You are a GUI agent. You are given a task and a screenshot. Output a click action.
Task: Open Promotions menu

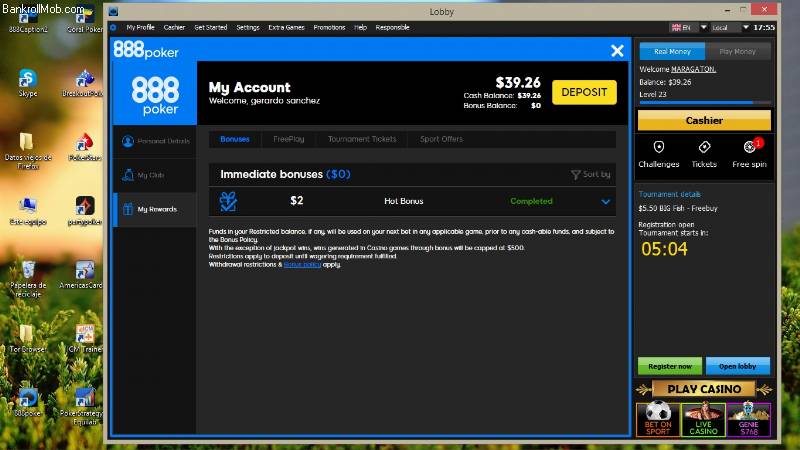click(x=329, y=28)
